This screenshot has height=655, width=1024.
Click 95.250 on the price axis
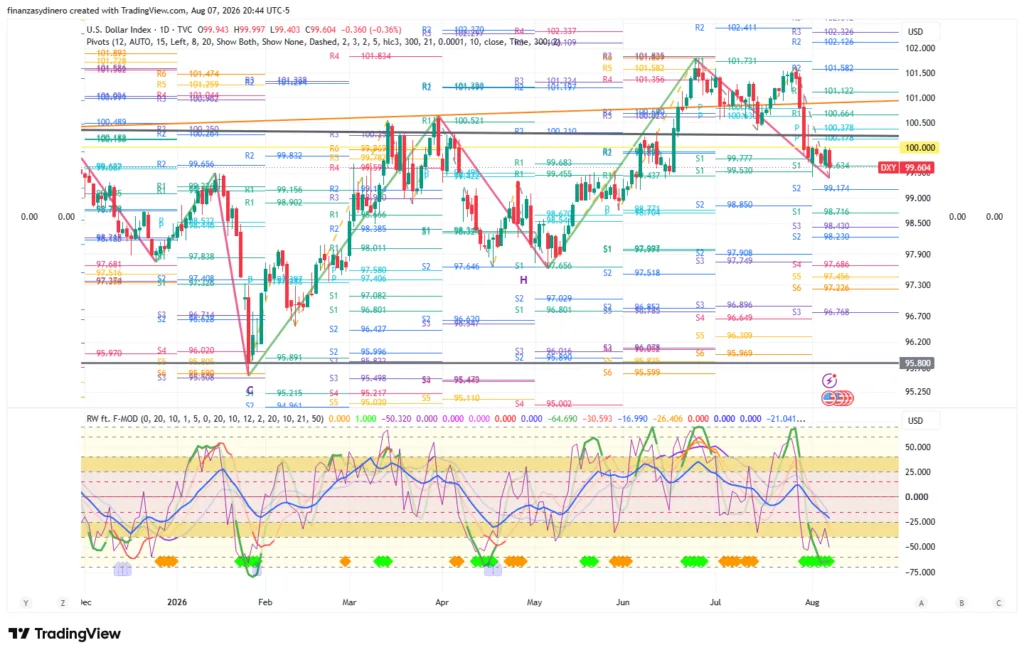918,392
